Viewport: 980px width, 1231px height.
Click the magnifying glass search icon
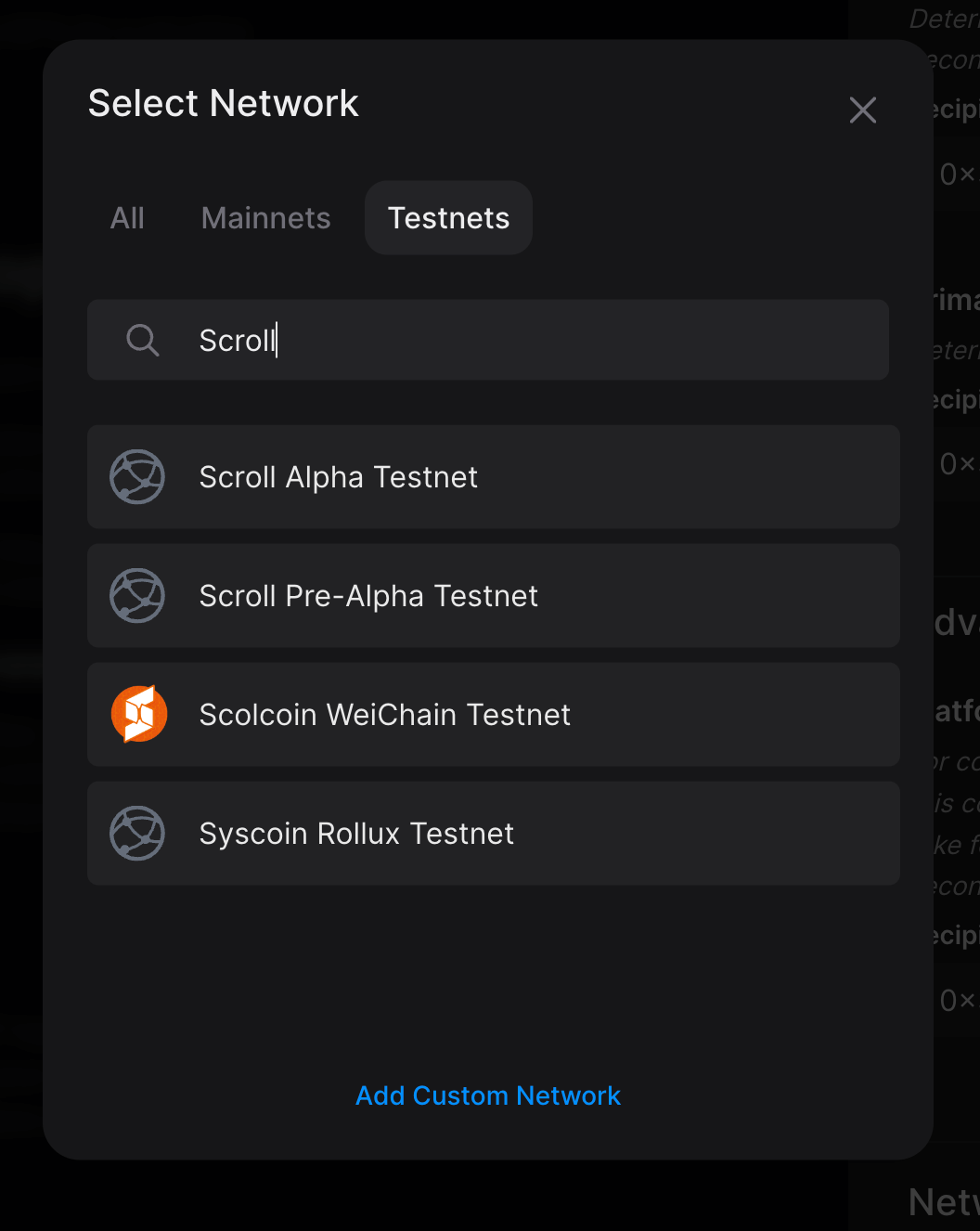coord(143,340)
